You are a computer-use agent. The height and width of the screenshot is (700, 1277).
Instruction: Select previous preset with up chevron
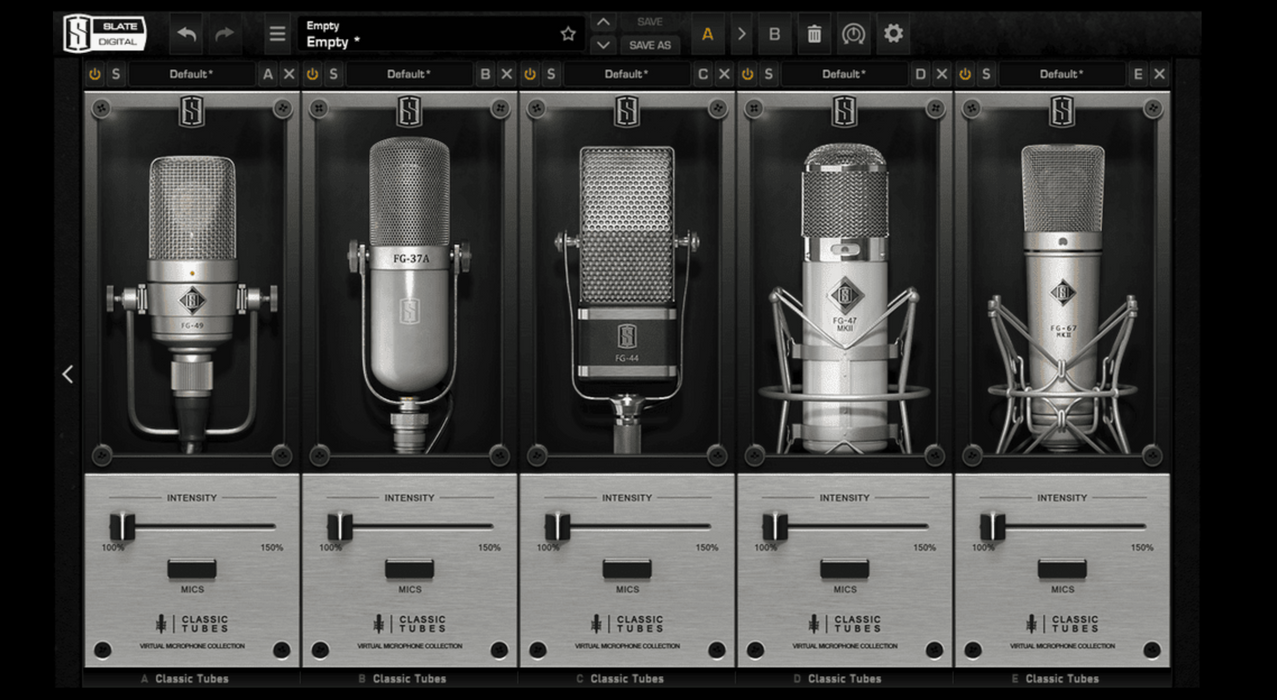point(603,22)
